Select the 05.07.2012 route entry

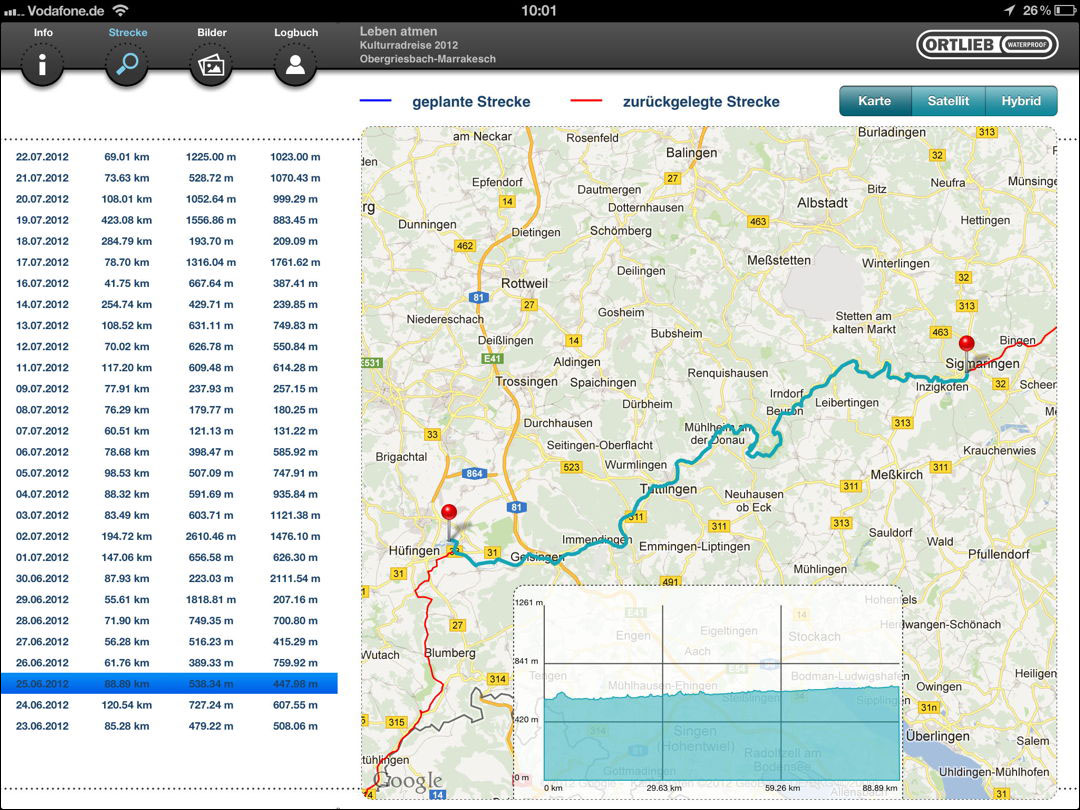tap(169, 473)
